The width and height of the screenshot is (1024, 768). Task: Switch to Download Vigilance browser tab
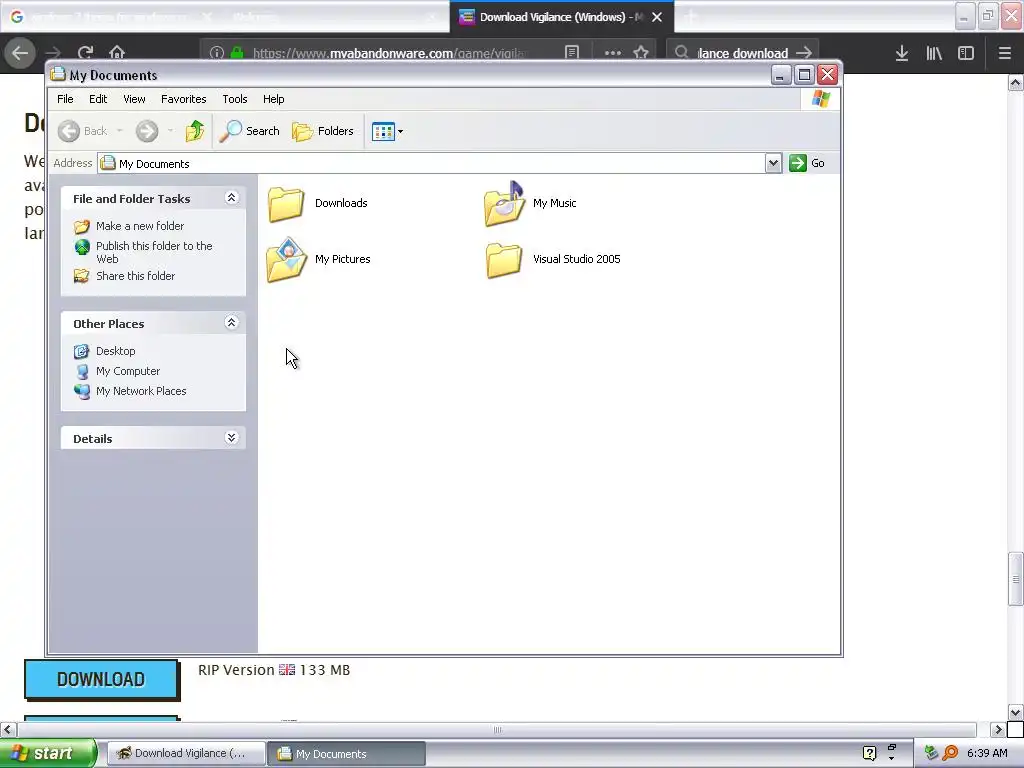tap(562, 17)
